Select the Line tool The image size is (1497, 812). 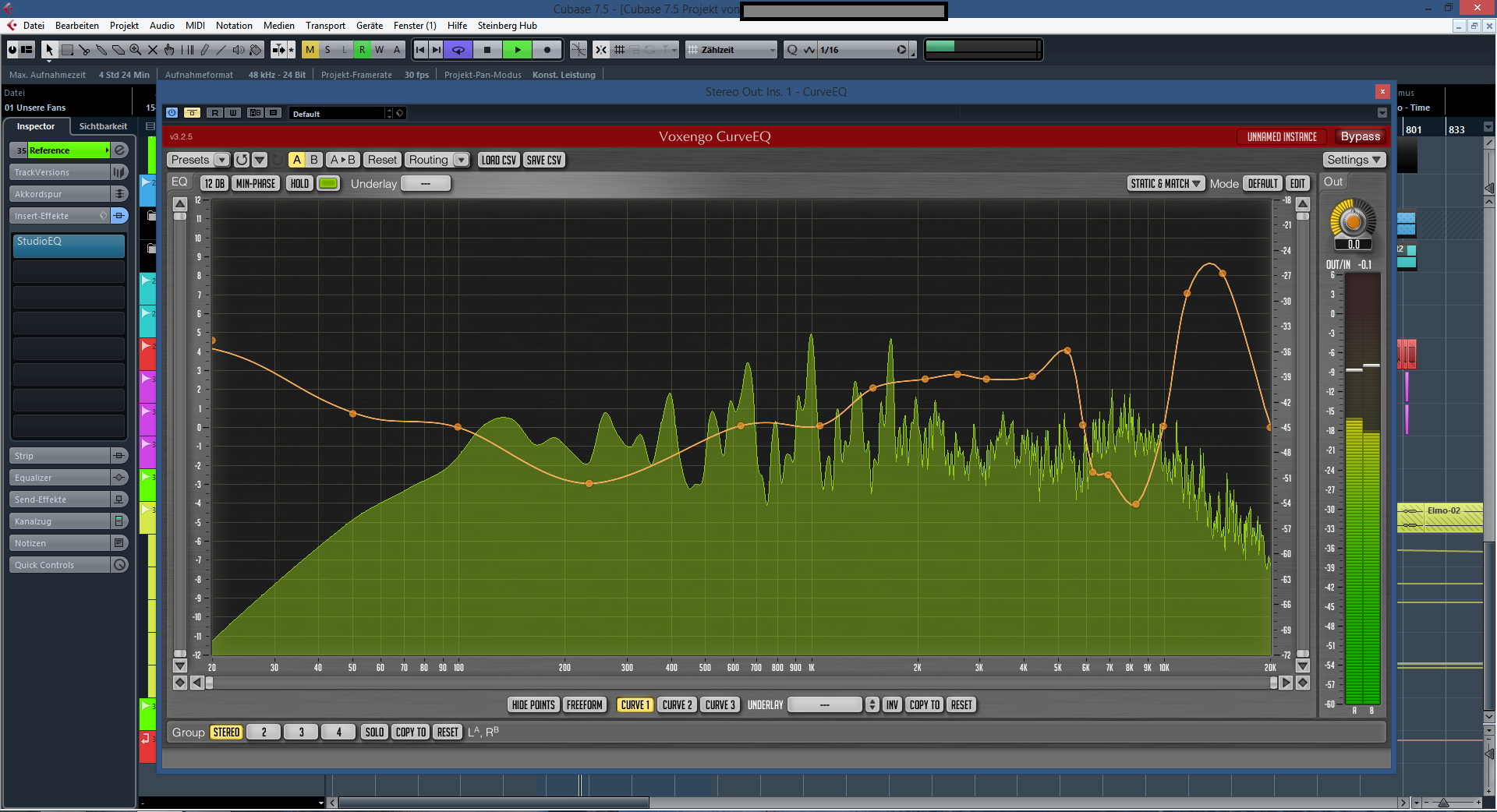(x=221, y=50)
